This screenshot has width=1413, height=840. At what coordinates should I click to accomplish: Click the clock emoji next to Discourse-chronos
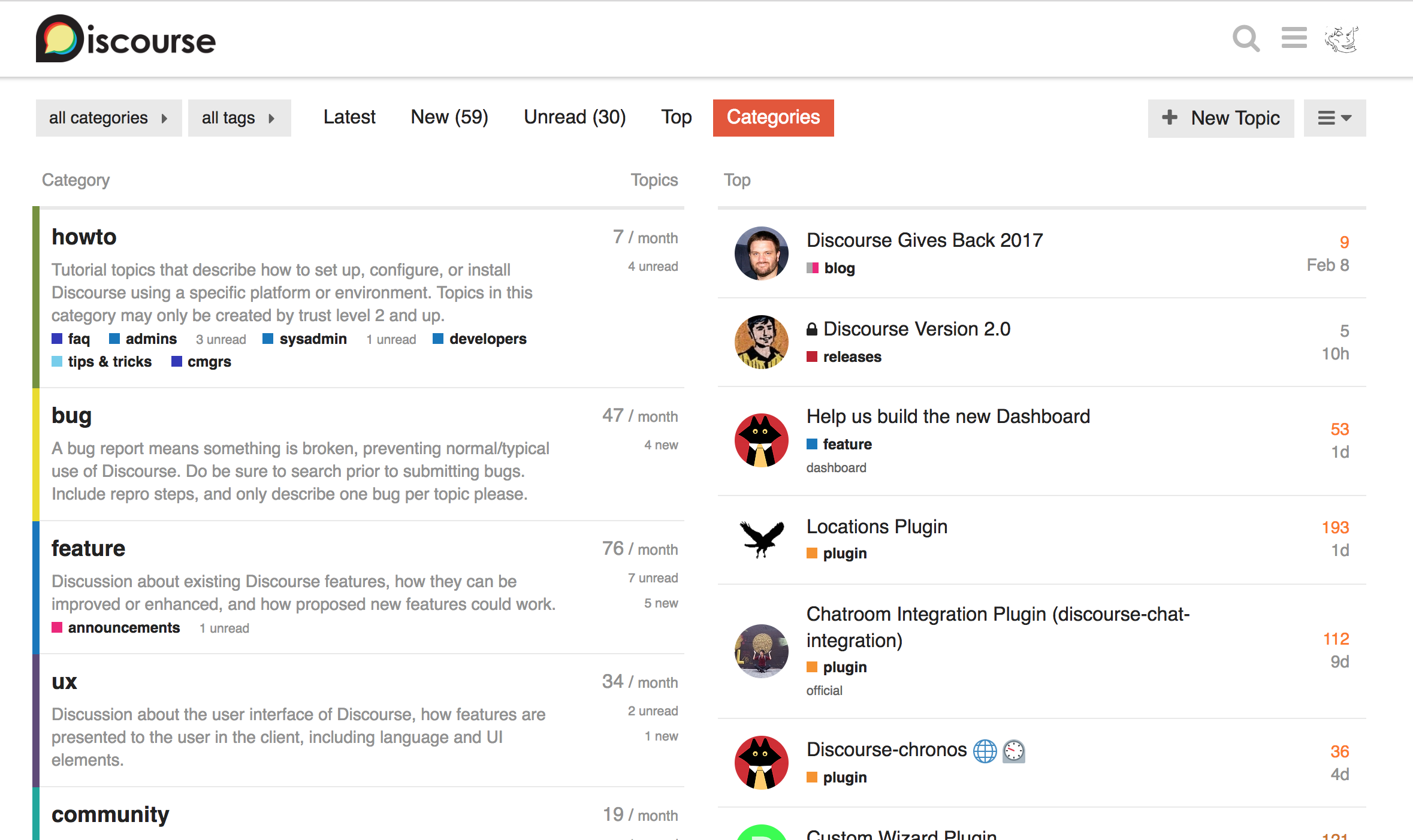pos(1013,751)
